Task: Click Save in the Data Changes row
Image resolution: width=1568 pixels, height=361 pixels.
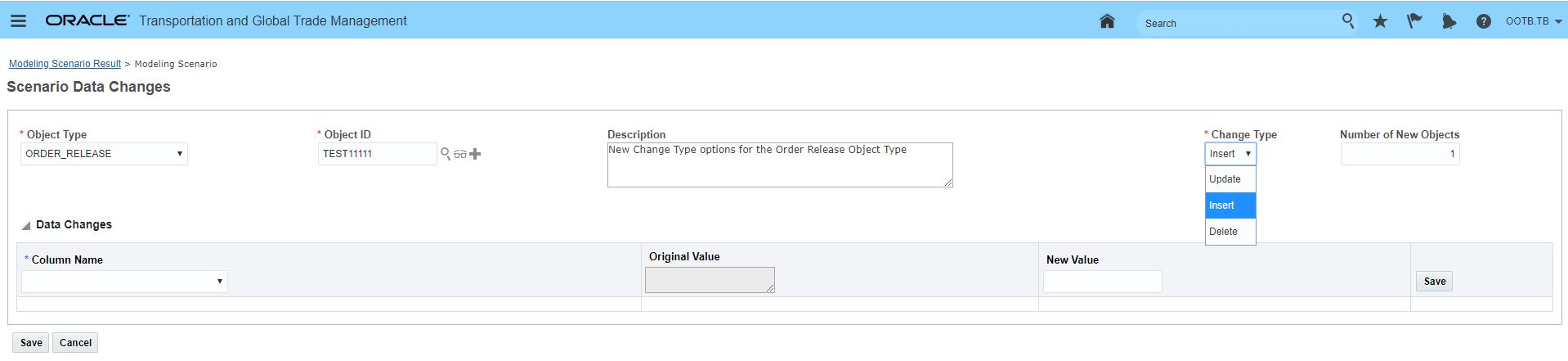Action: click(1434, 282)
